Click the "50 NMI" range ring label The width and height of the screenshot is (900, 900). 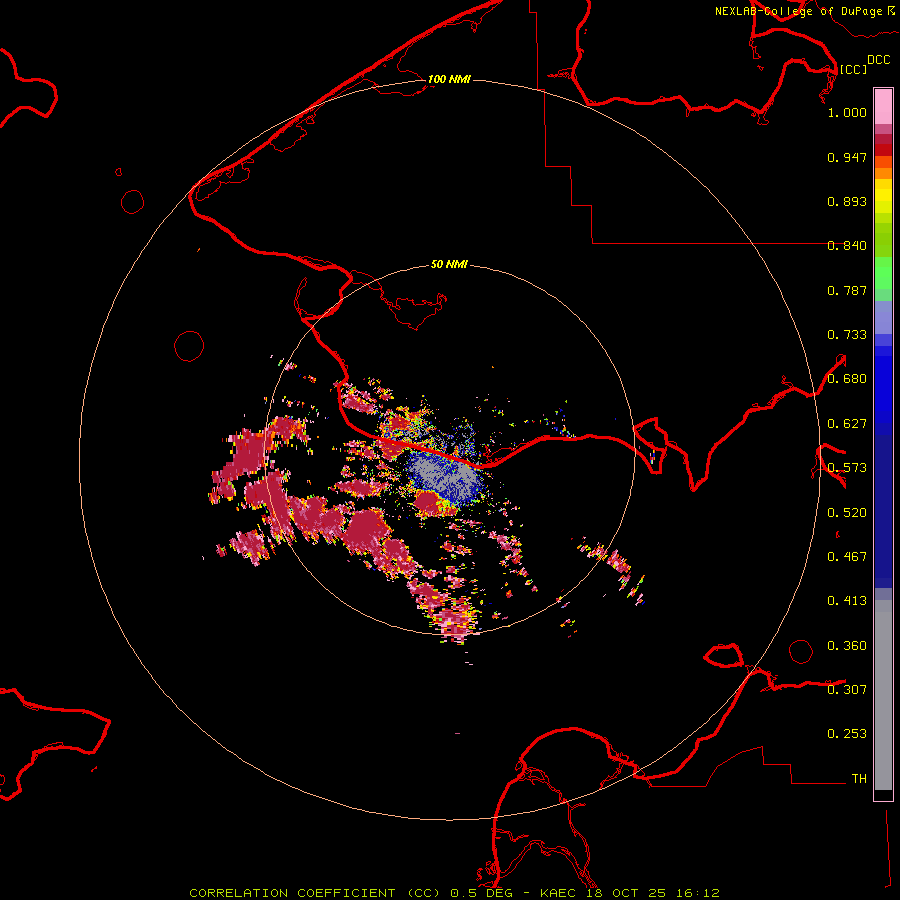point(449,264)
